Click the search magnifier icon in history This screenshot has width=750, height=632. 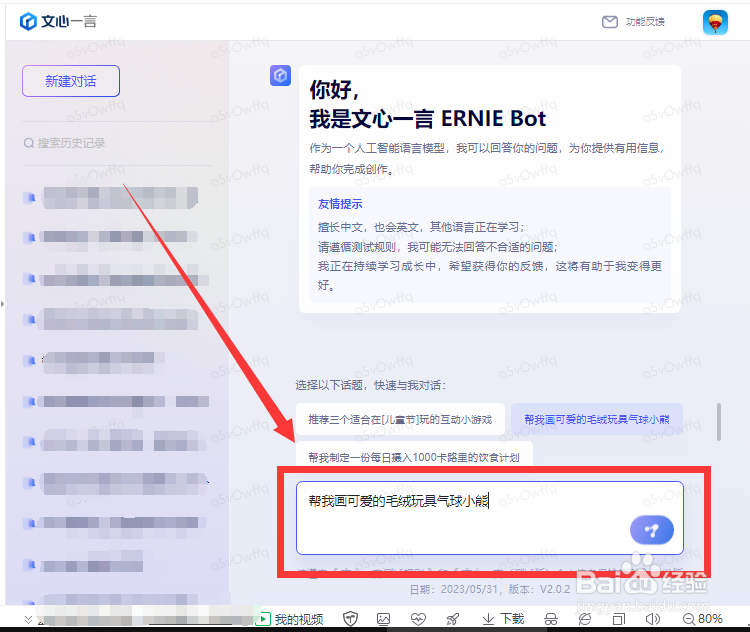point(29,143)
